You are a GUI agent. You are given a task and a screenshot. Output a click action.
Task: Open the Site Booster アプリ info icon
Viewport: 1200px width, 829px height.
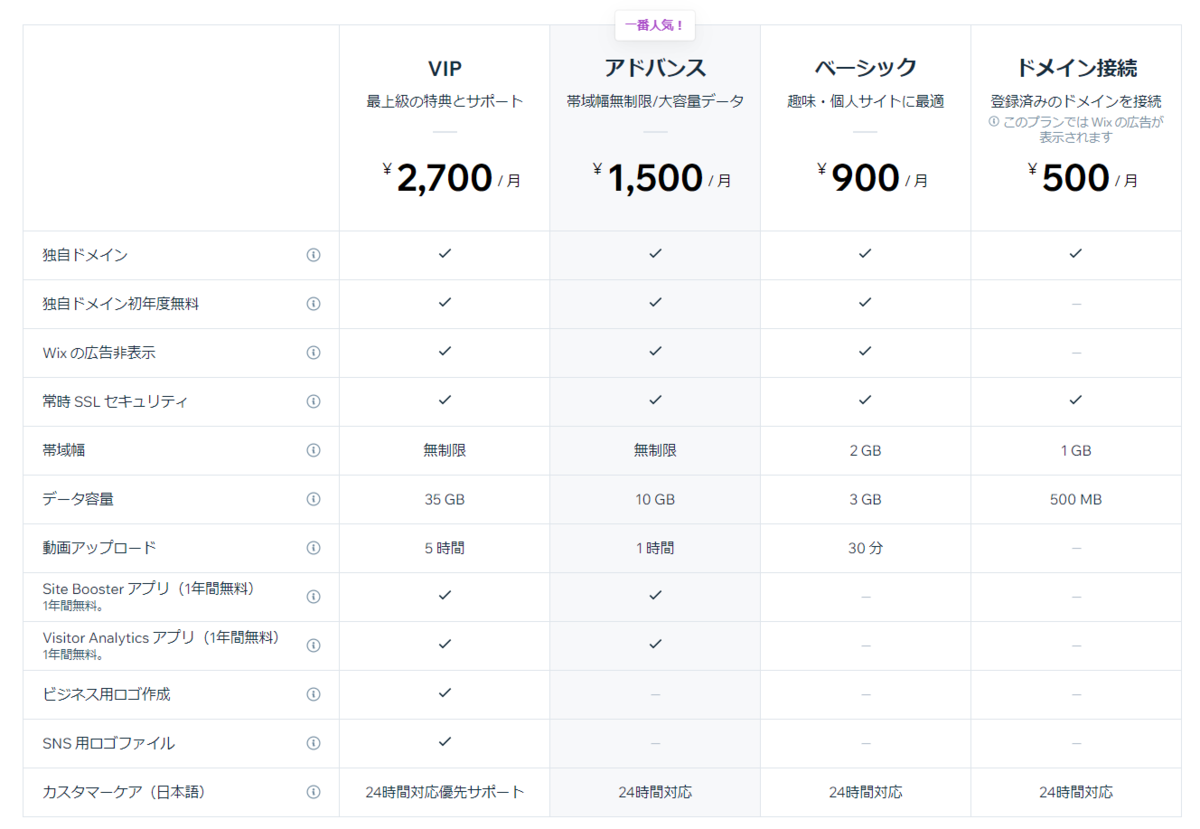click(x=313, y=596)
